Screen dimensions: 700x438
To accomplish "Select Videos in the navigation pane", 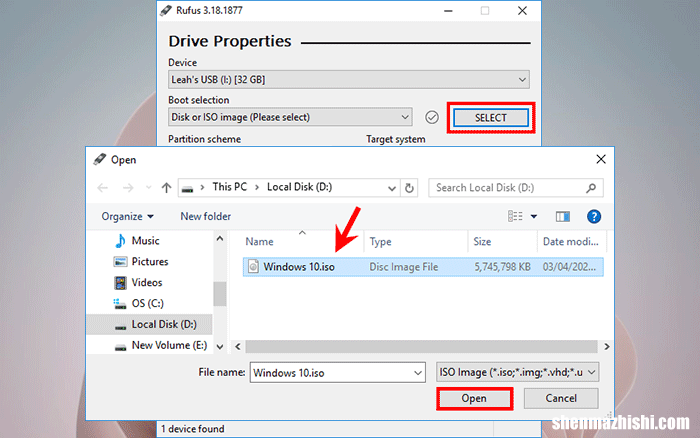I will [146, 283].
